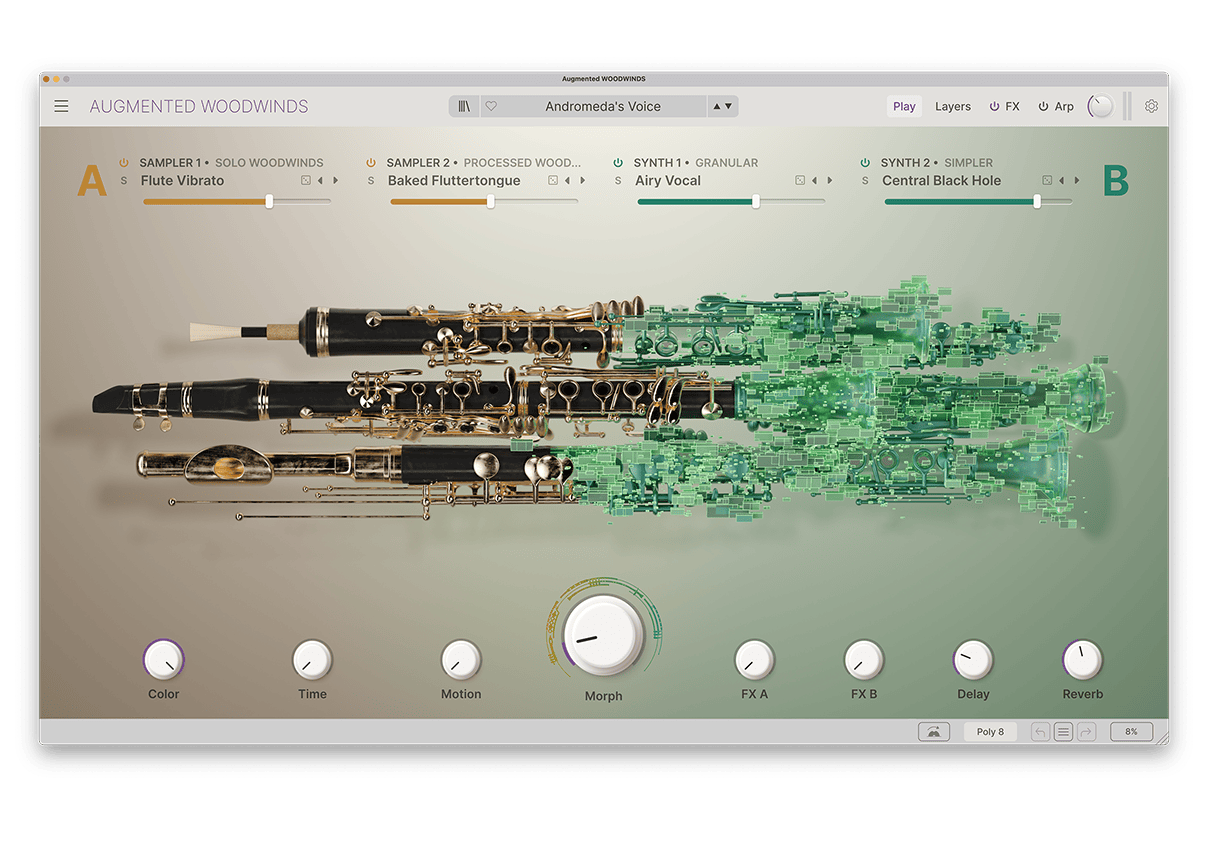Open the Poly 8 polyphony selector
Viewport: 1209px width, 843px height.
[x=990, y=732]
